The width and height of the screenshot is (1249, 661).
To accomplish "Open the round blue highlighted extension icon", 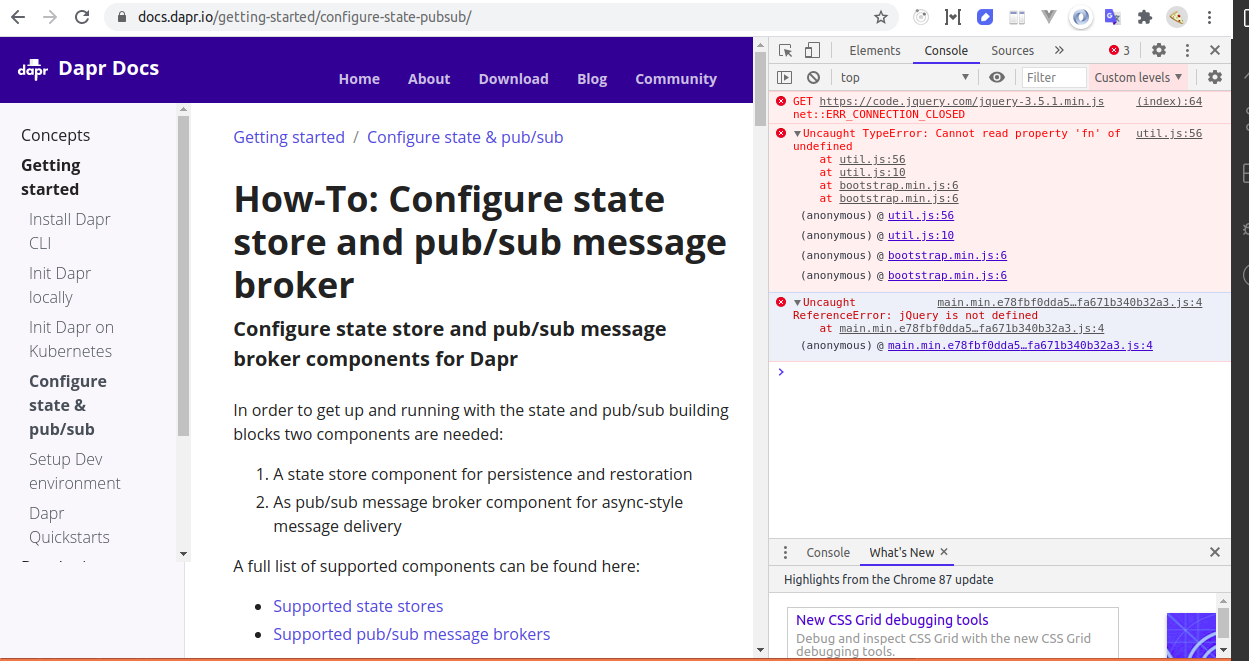I will click(1081, 17).
